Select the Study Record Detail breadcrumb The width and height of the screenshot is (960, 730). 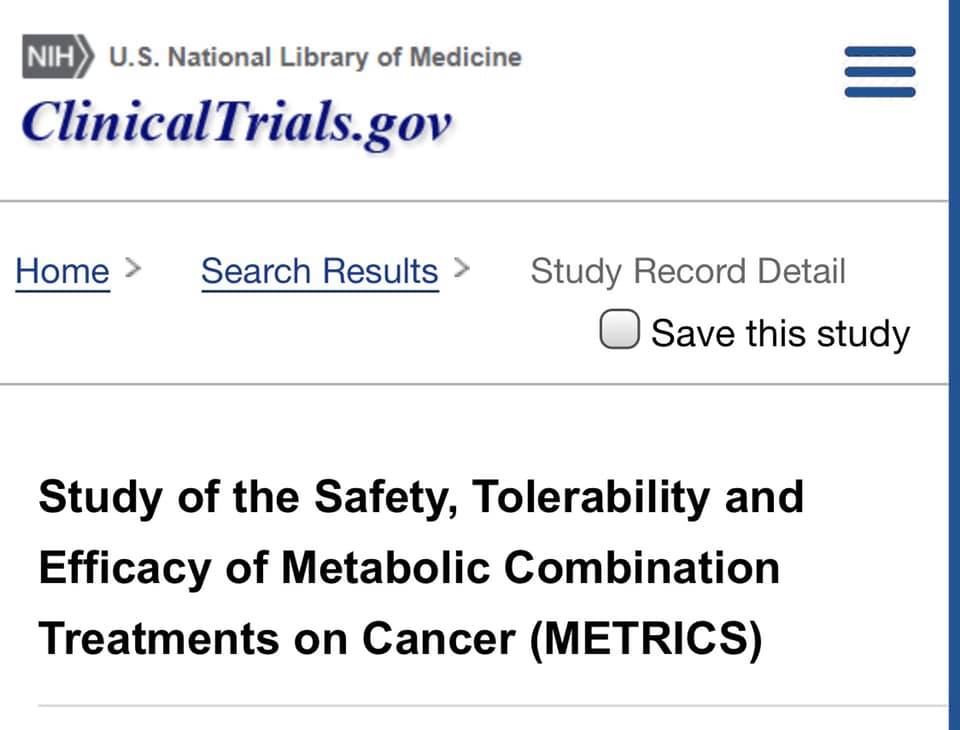(688, 271)
